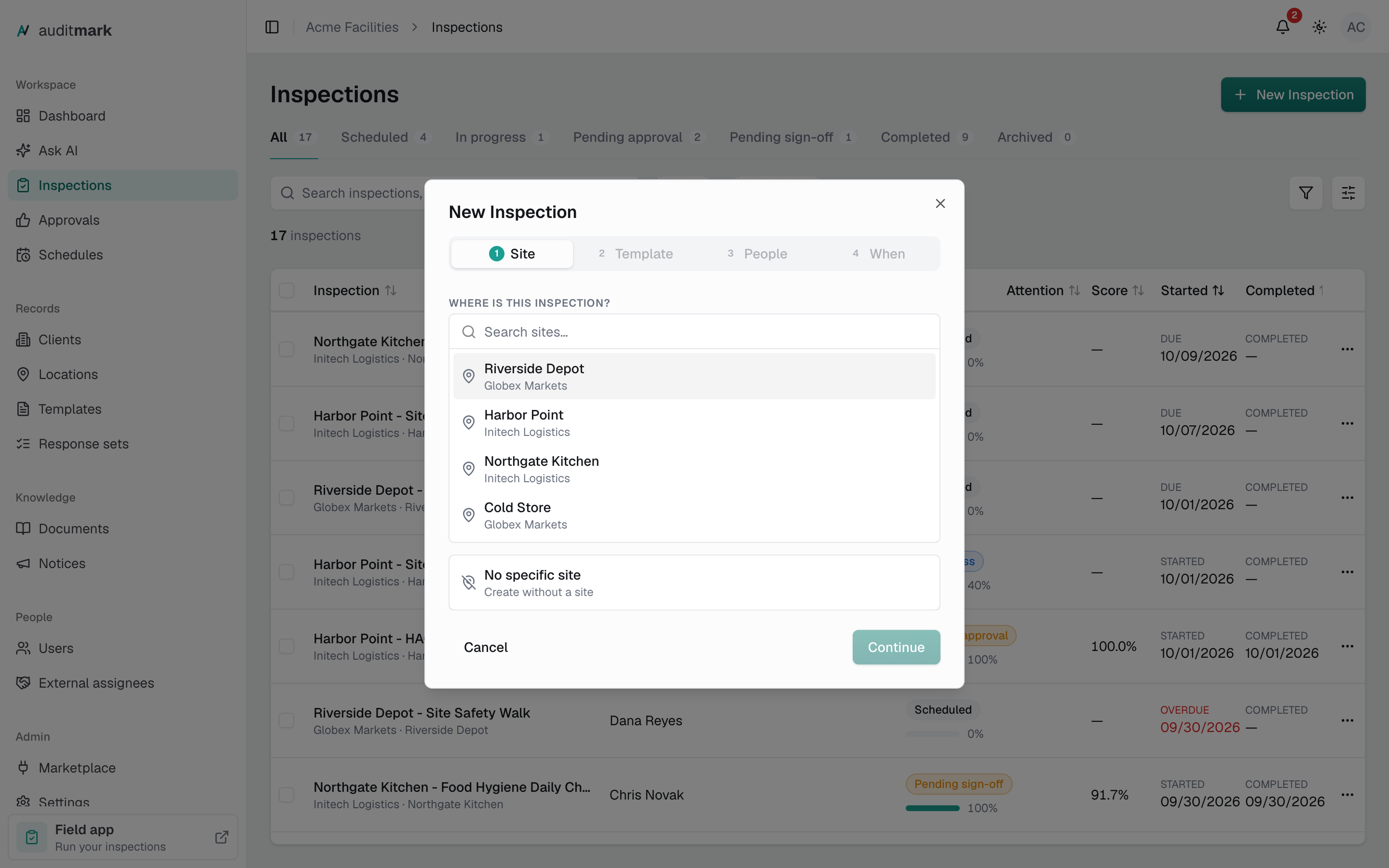Screen dimensions: 1389x868
Task: Open Marketplace in the sidebar
Action: click(122, 768)
